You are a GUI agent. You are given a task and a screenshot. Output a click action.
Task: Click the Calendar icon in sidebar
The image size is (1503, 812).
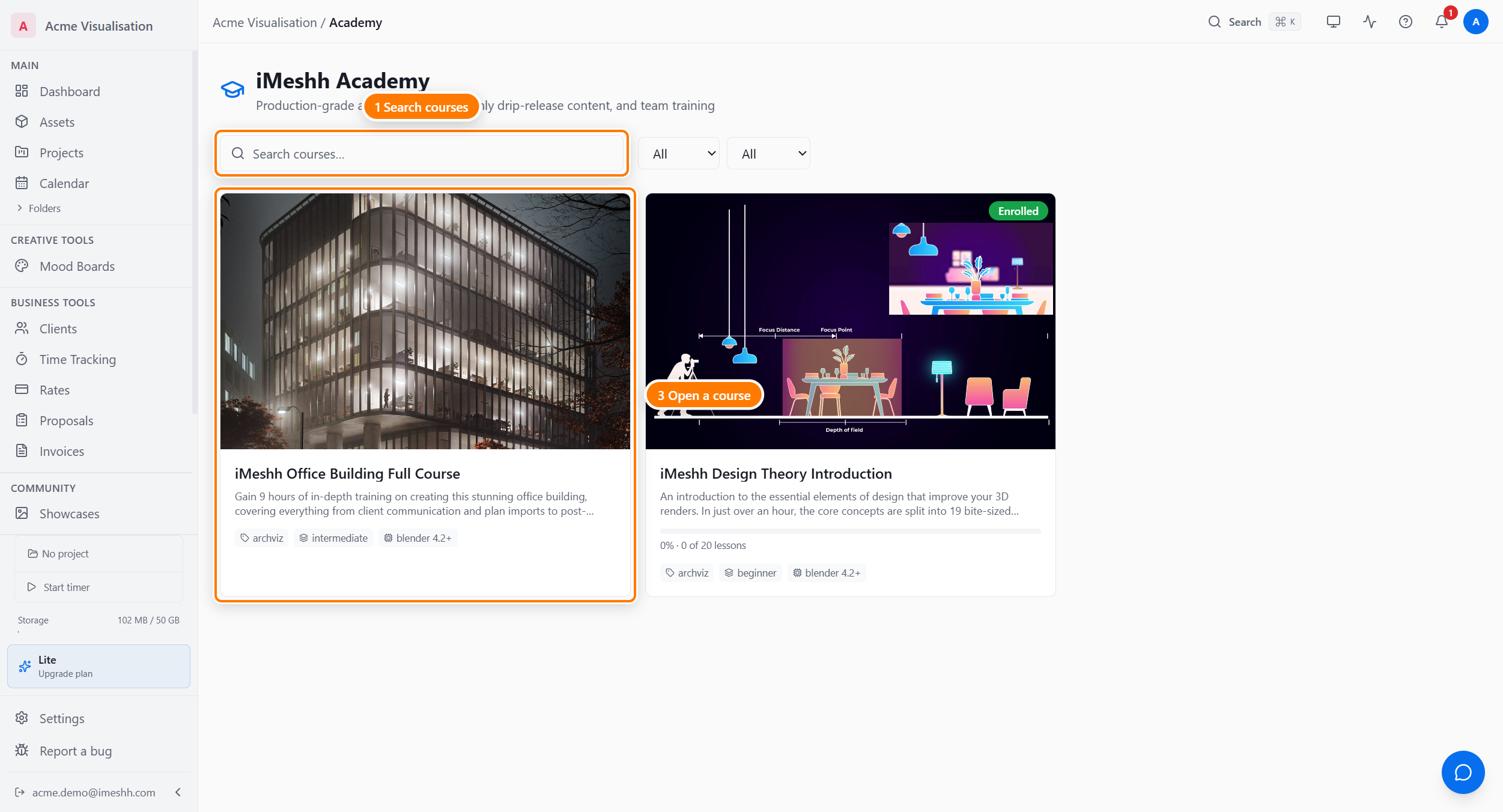[x=22, y=183]
